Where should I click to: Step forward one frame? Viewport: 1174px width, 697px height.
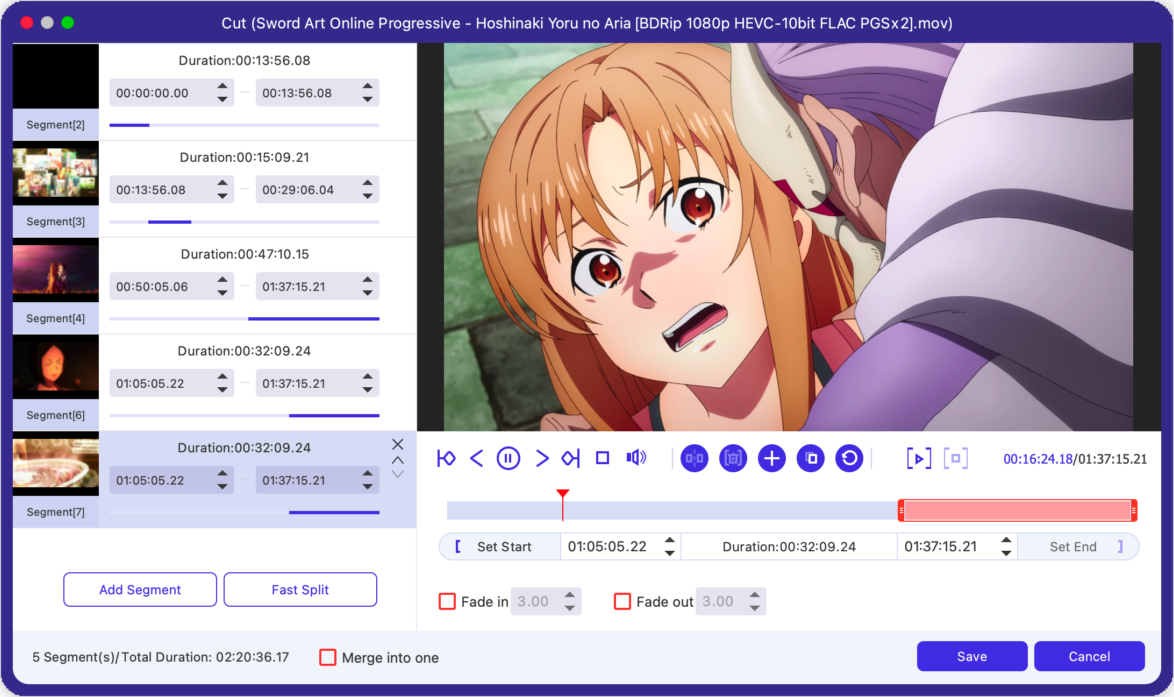click(x=541, y=458)
